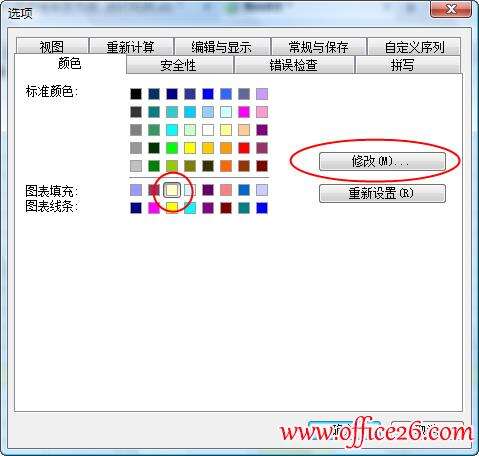
Task: Select the dark purple swatch in 图表填充 row
Action: [x=208, y=190]
